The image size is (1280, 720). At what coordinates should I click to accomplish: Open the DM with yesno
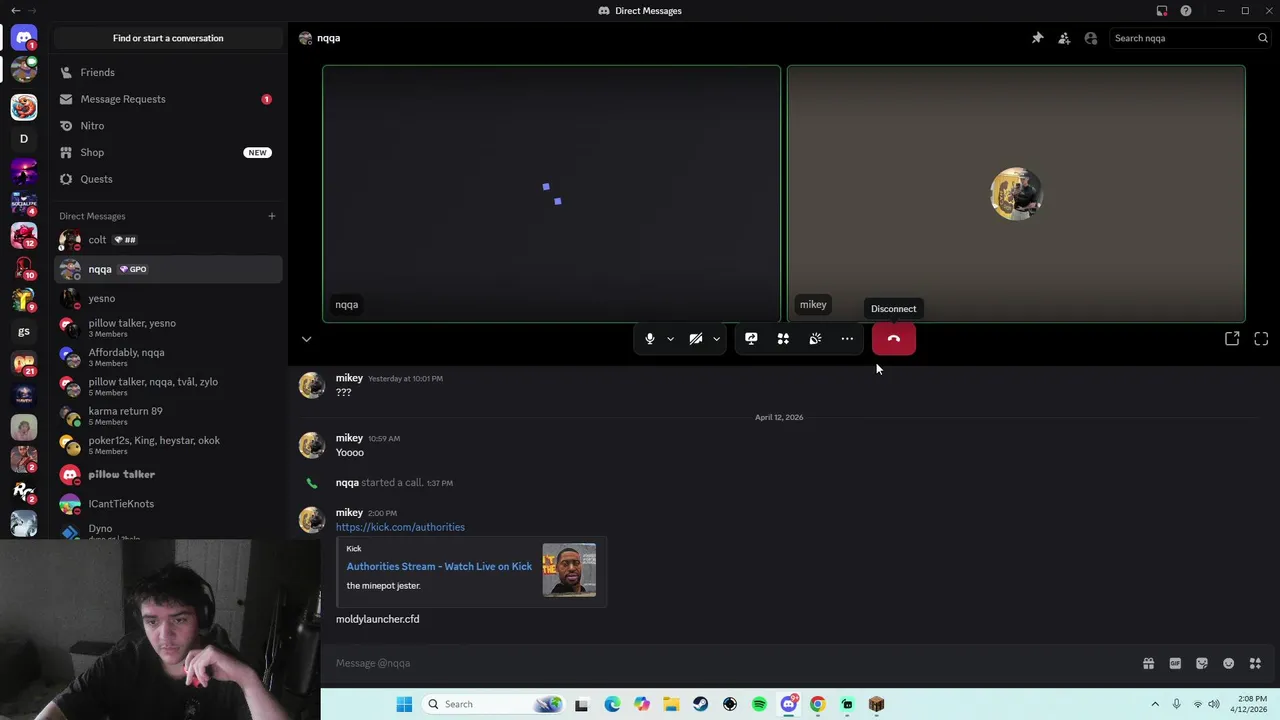[168, 298]
